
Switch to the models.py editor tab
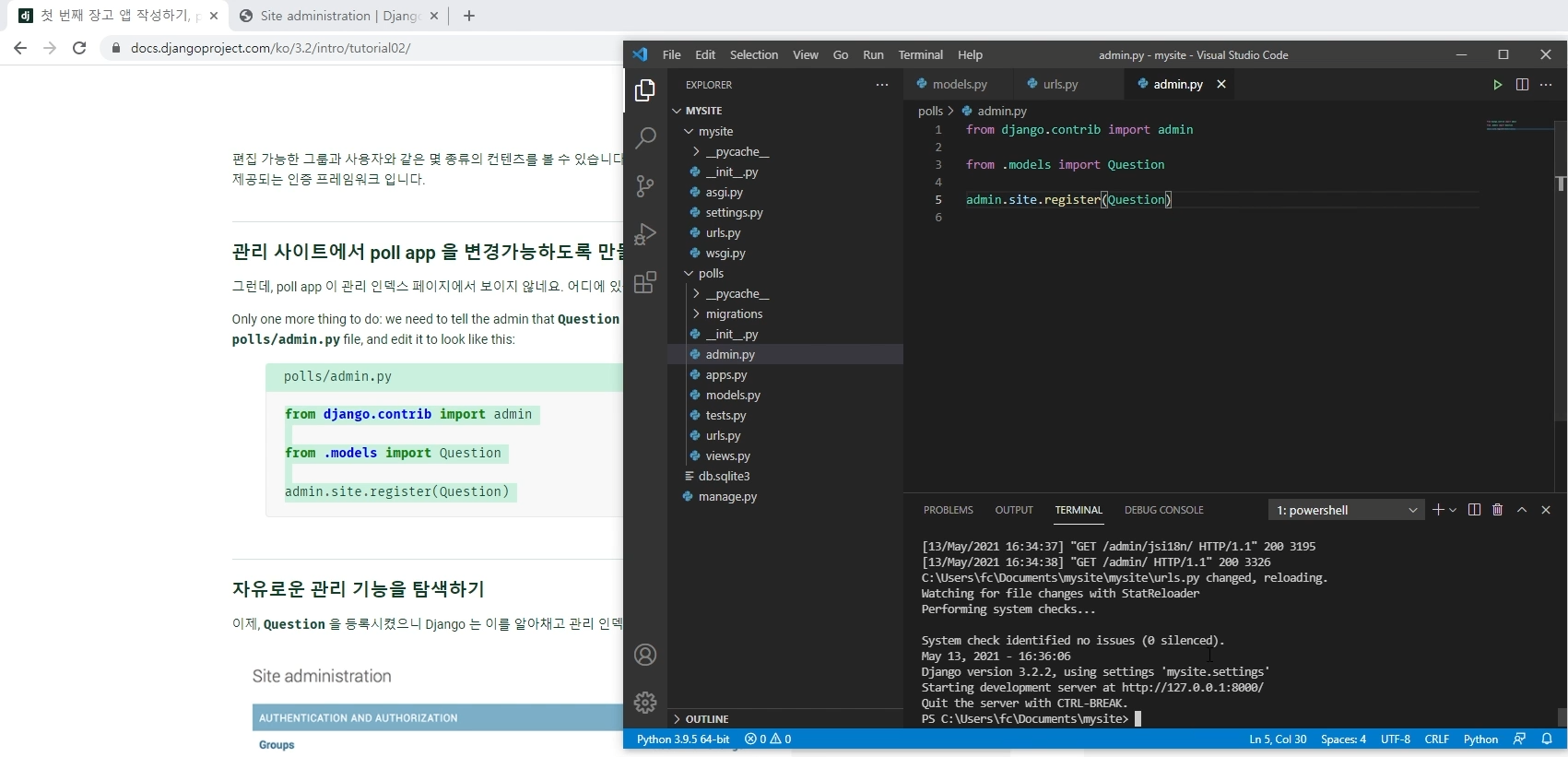click(959, 84)
